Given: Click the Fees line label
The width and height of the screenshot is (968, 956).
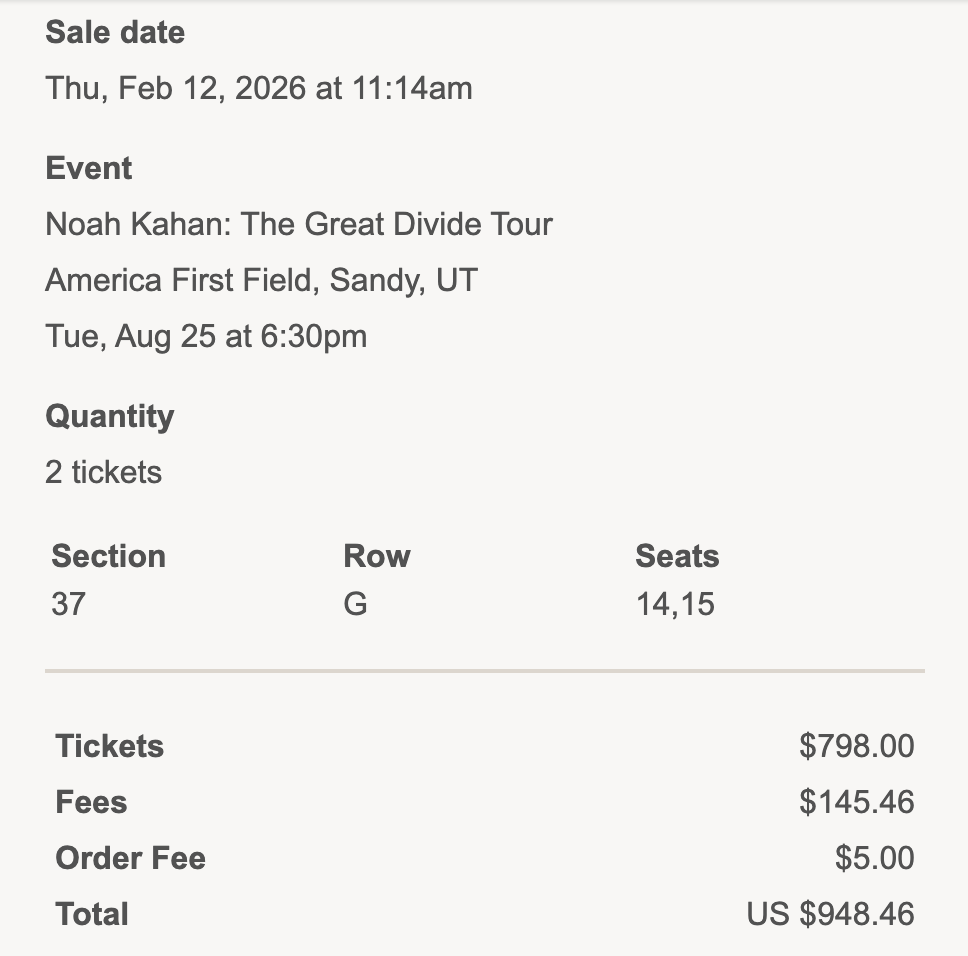Looking at the screenshot, I should (x=91, y=802).
